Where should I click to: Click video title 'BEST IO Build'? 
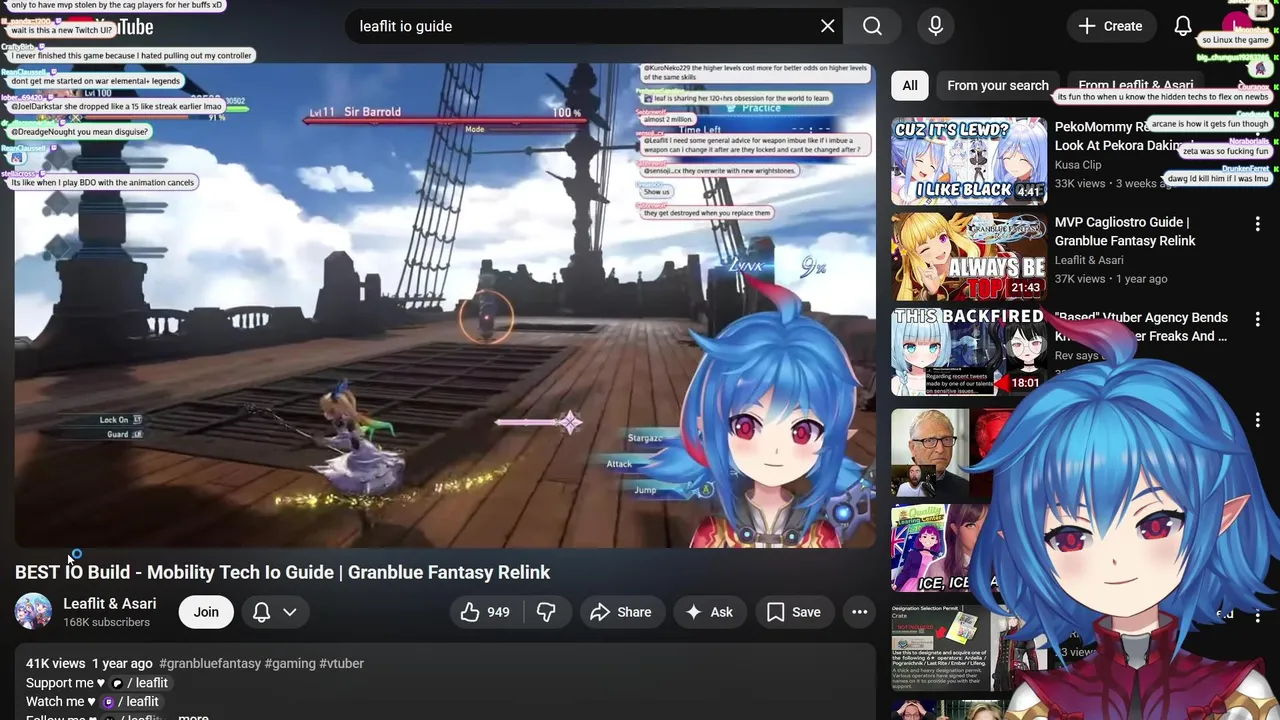[x=283, y=572]
